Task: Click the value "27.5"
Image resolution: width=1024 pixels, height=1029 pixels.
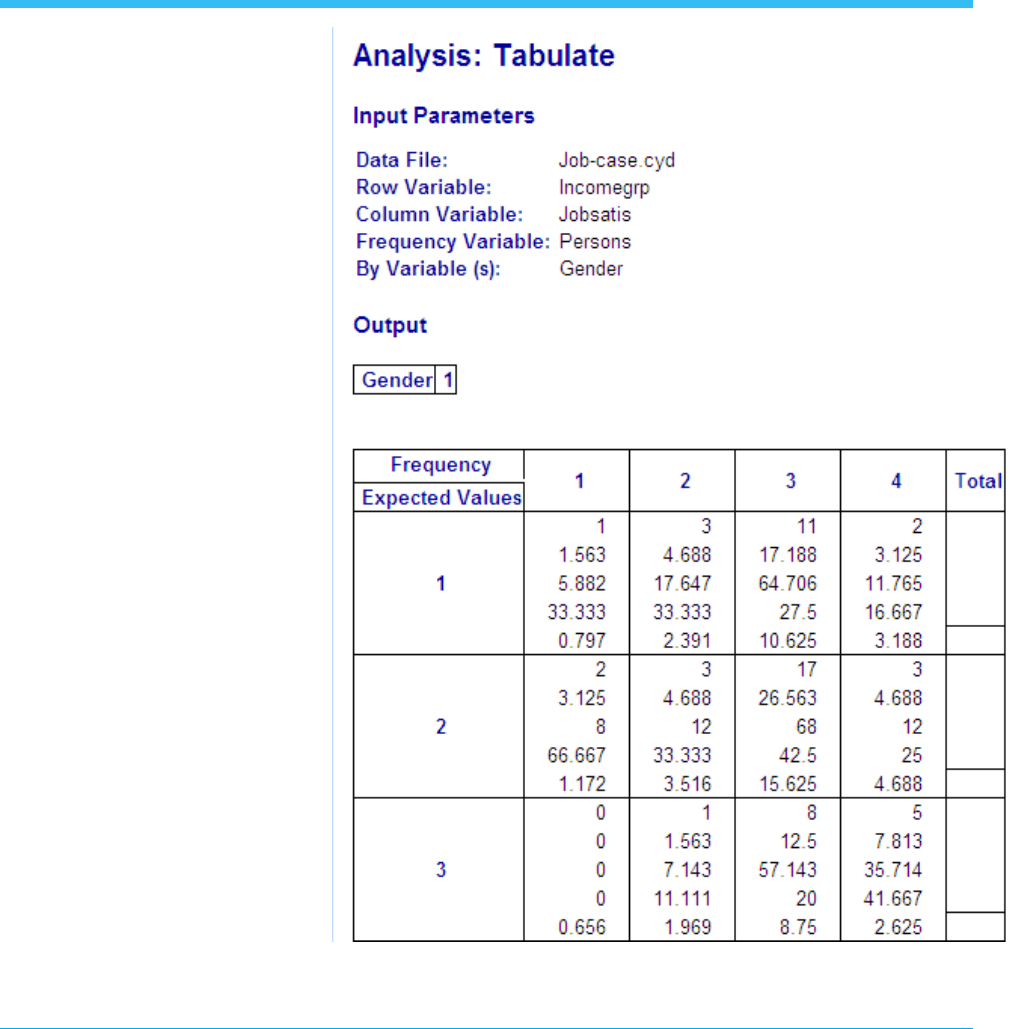Action: tap(798, 612)
